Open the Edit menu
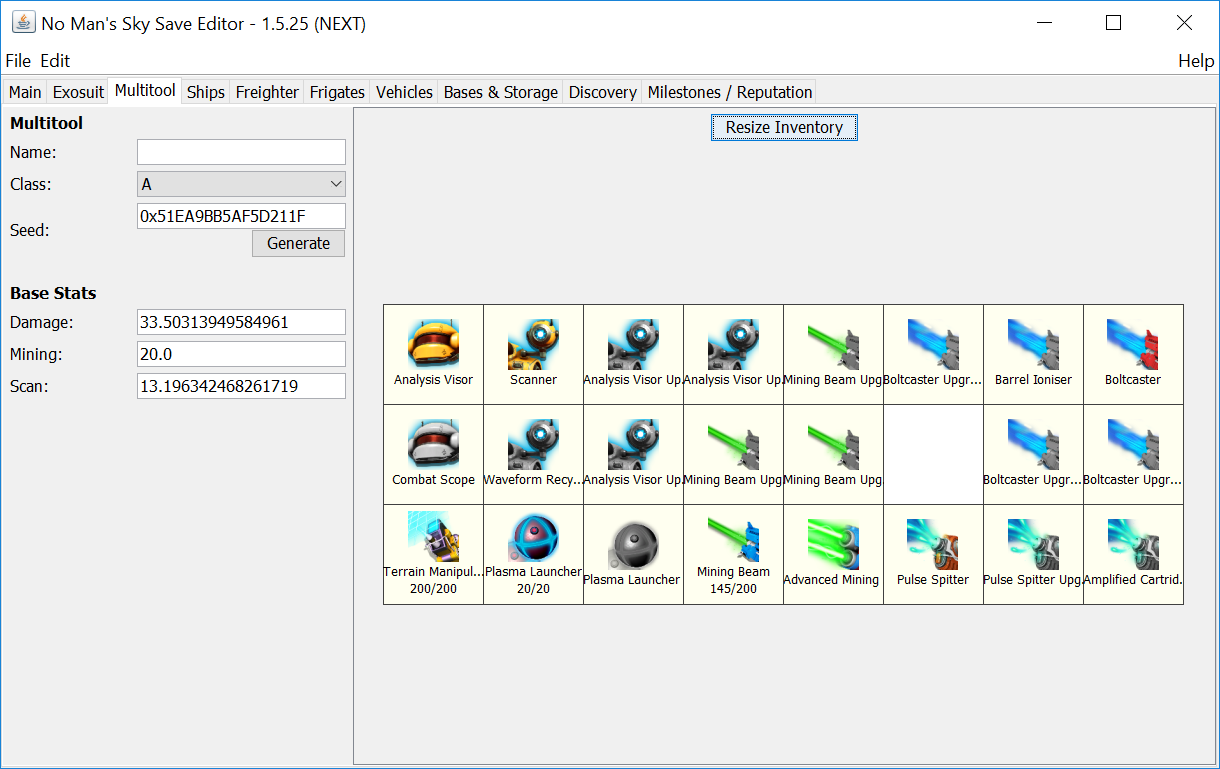The height and width of the screenshot is (769, 1220). tap(55, 61)
